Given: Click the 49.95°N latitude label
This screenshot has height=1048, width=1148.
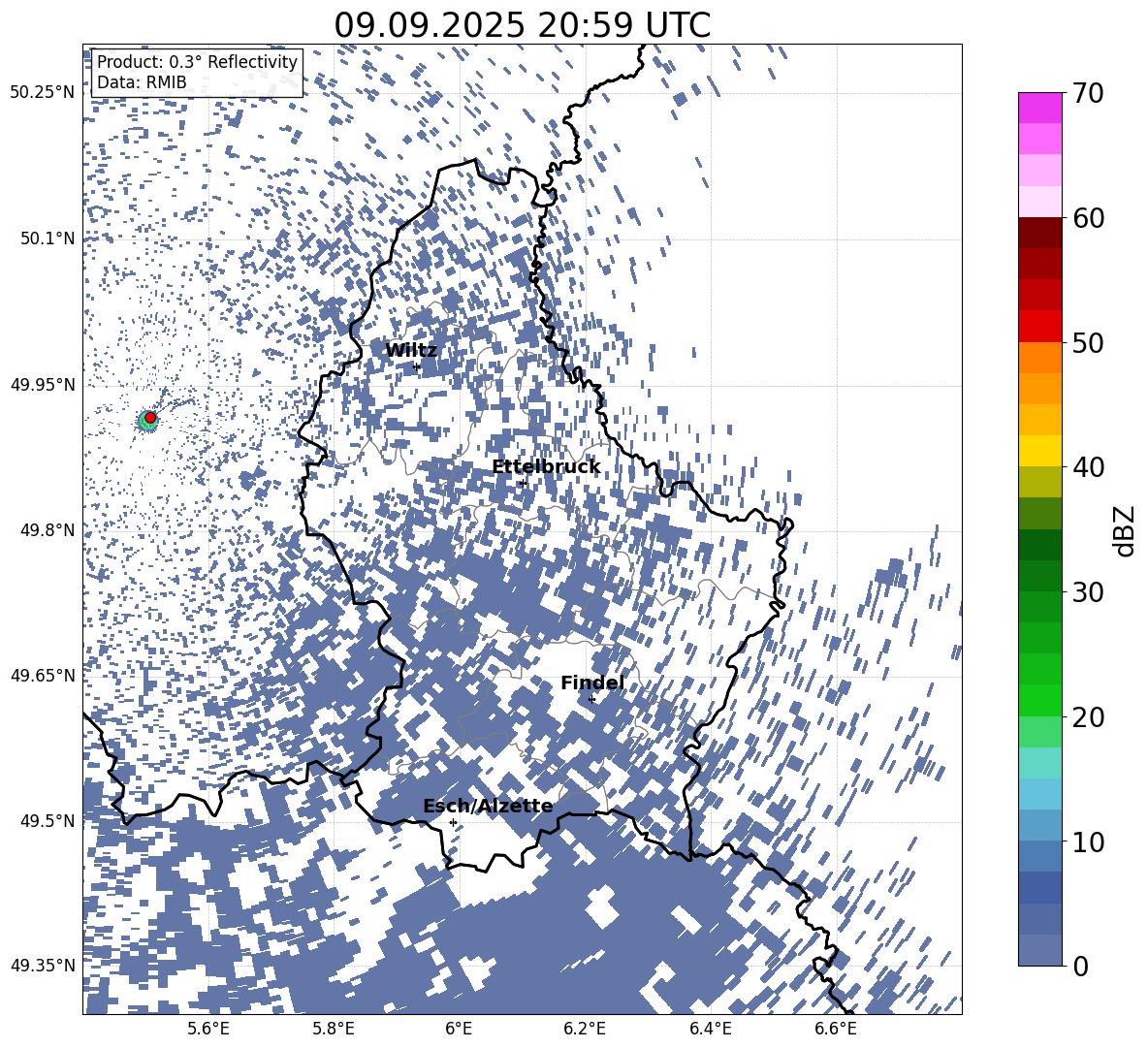Looking at the screenshot, I should [43, 385].
